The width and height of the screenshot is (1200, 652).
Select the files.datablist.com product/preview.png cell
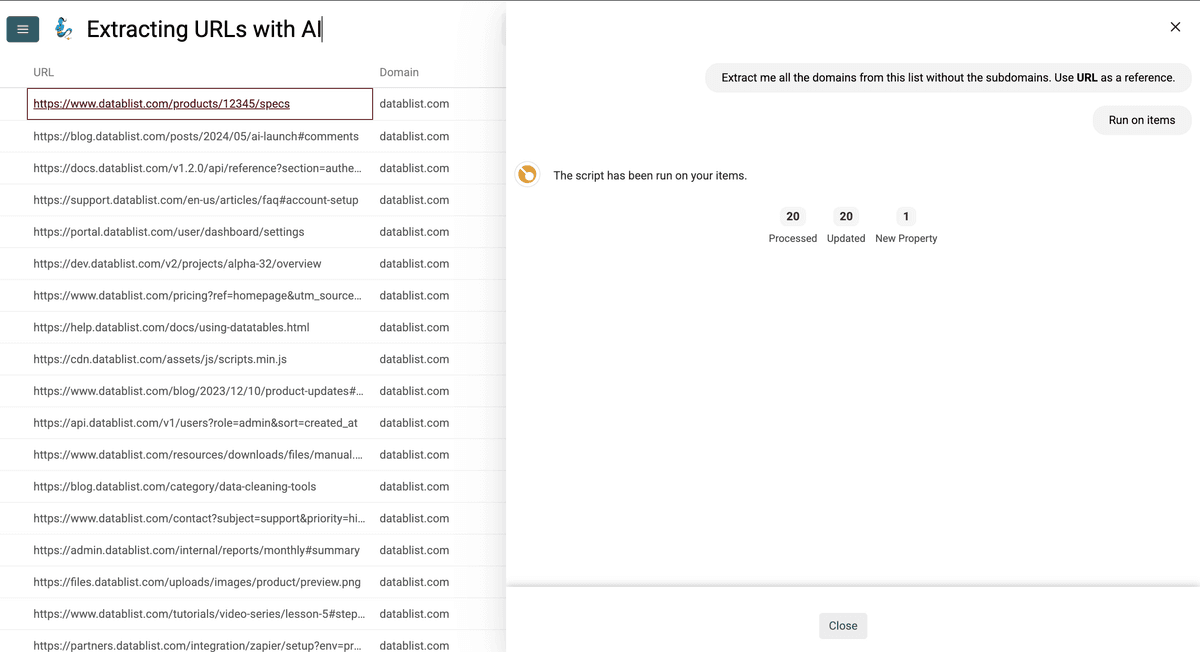click(200, 582)
